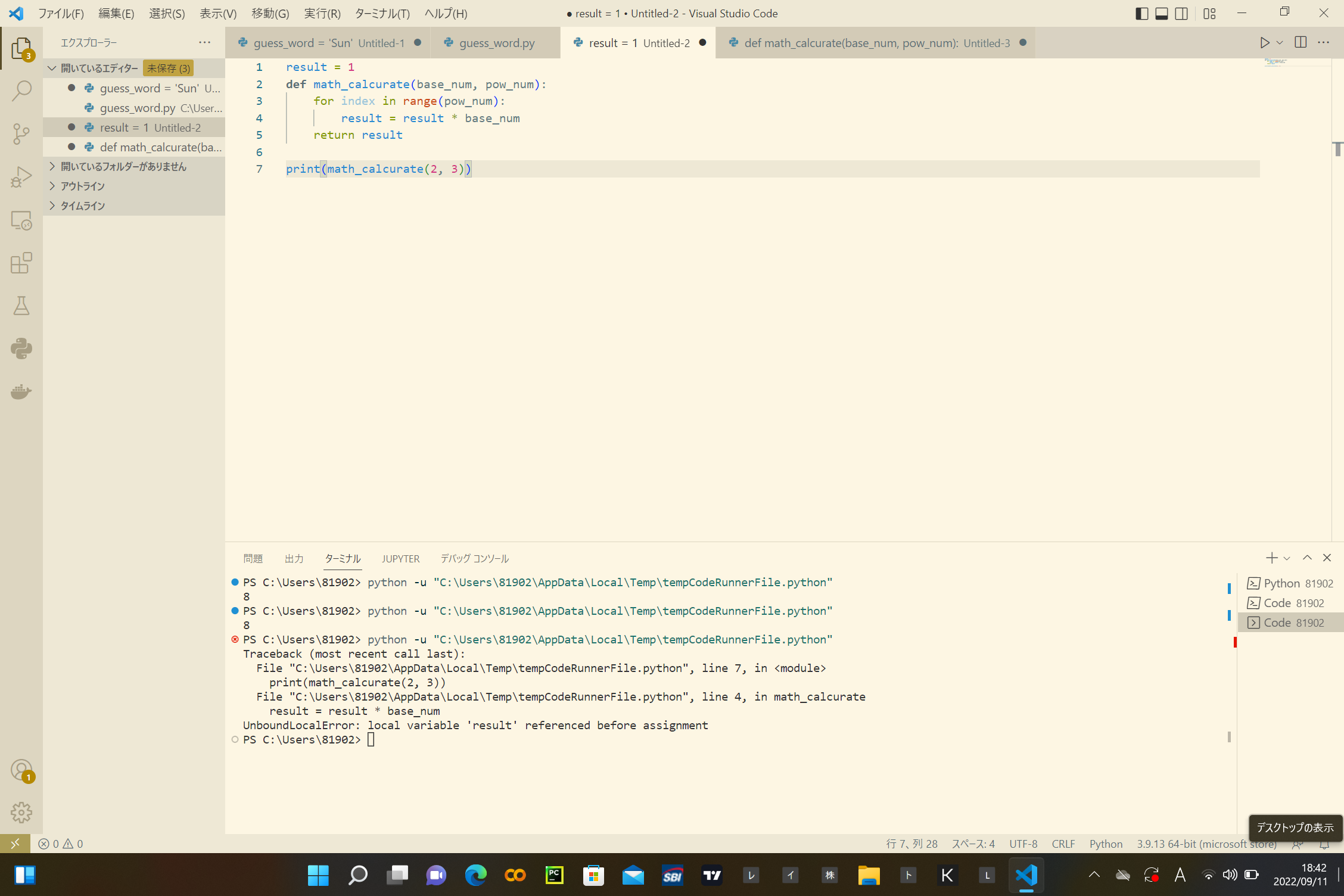Viewport: 1344px width, 896px height.
Task: Expand the タイムライン section
Action: 83,206
